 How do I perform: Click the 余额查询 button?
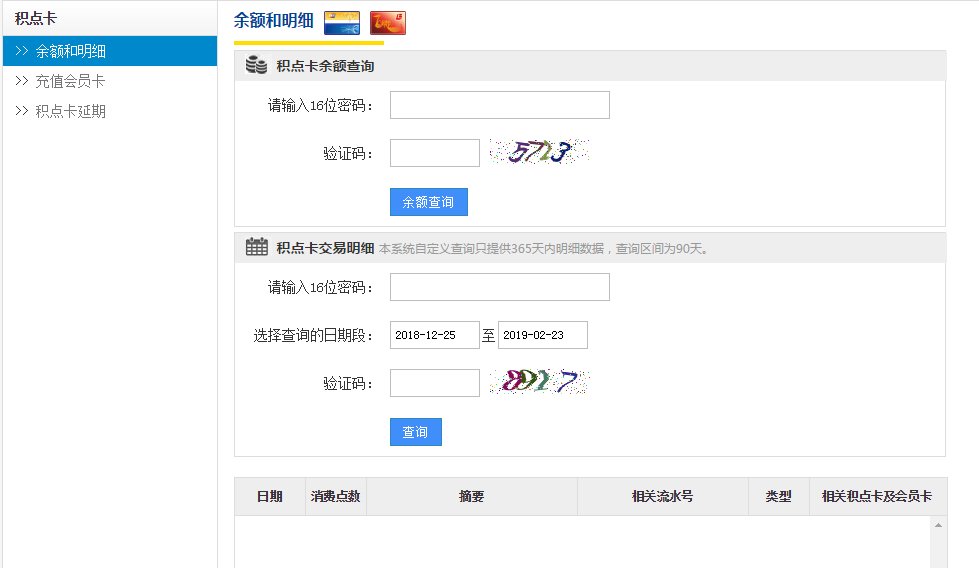click(429, 202)
